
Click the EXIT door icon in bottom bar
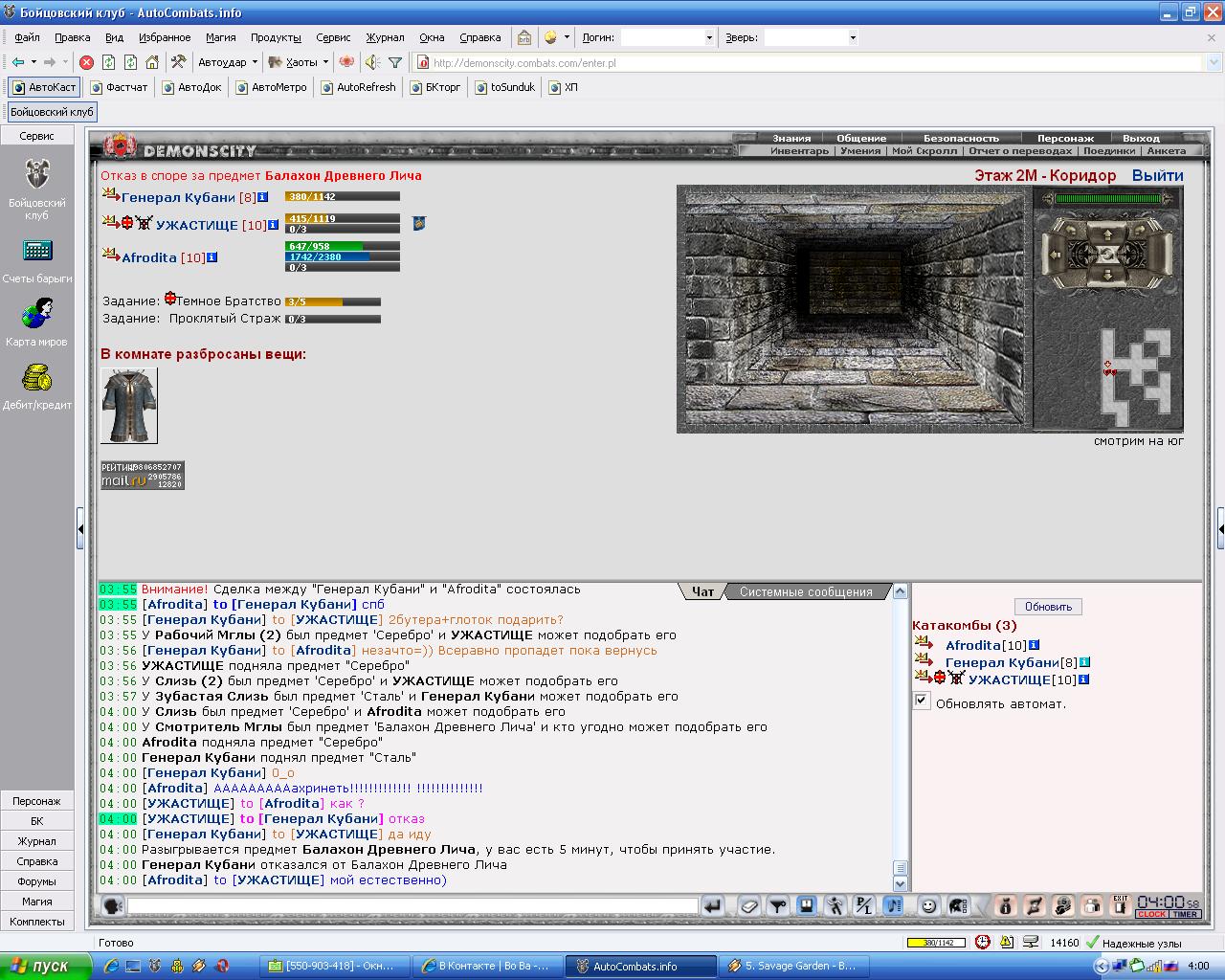click(1120, 905)
